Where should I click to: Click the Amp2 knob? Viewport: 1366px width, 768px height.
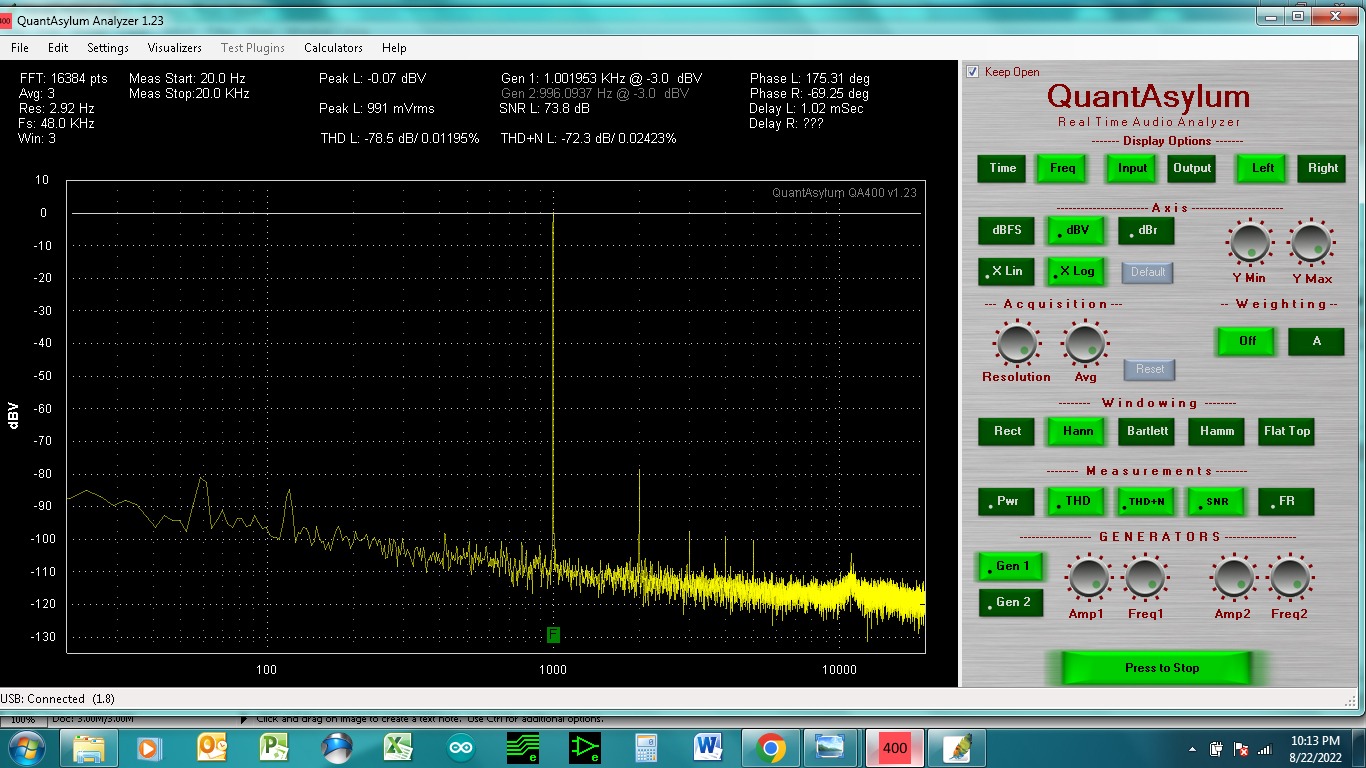[x=1232, y=578]
